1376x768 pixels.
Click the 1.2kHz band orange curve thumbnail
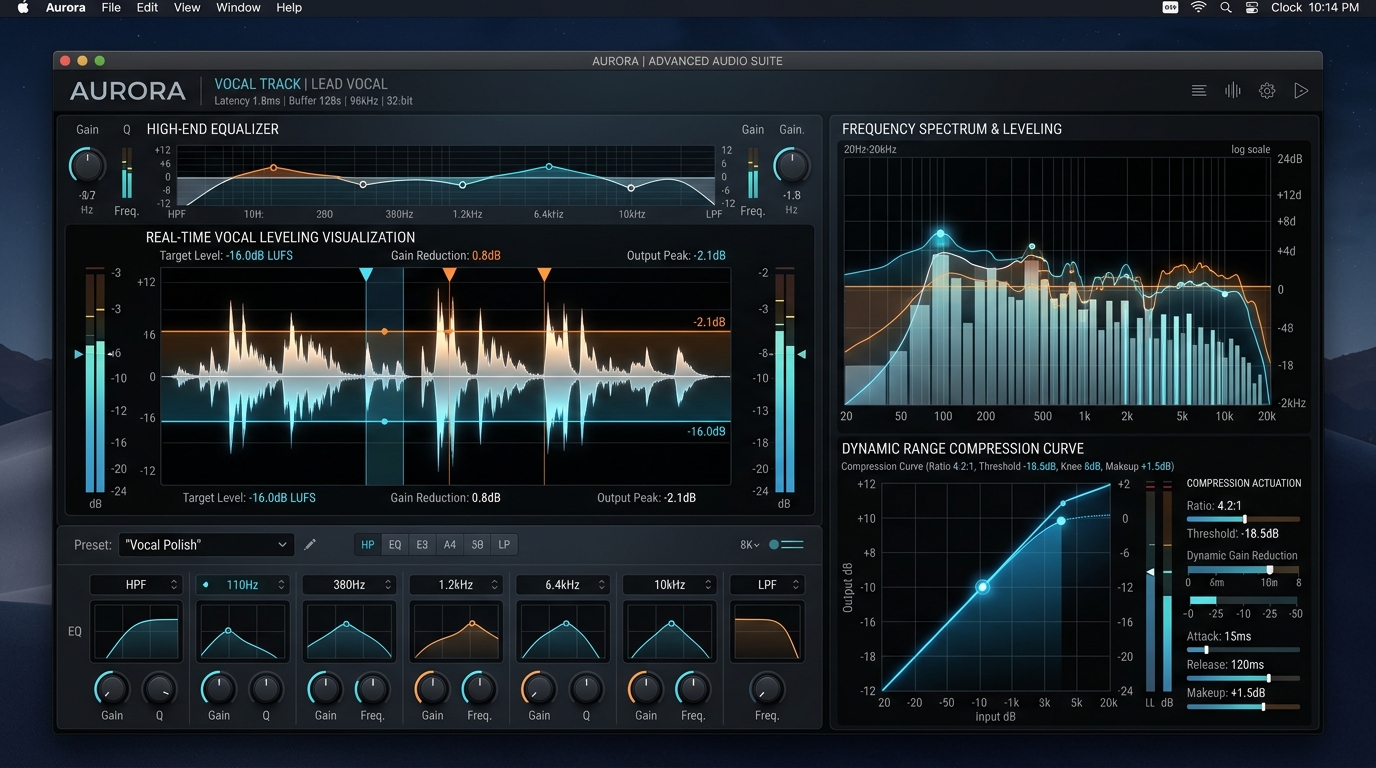456,631
